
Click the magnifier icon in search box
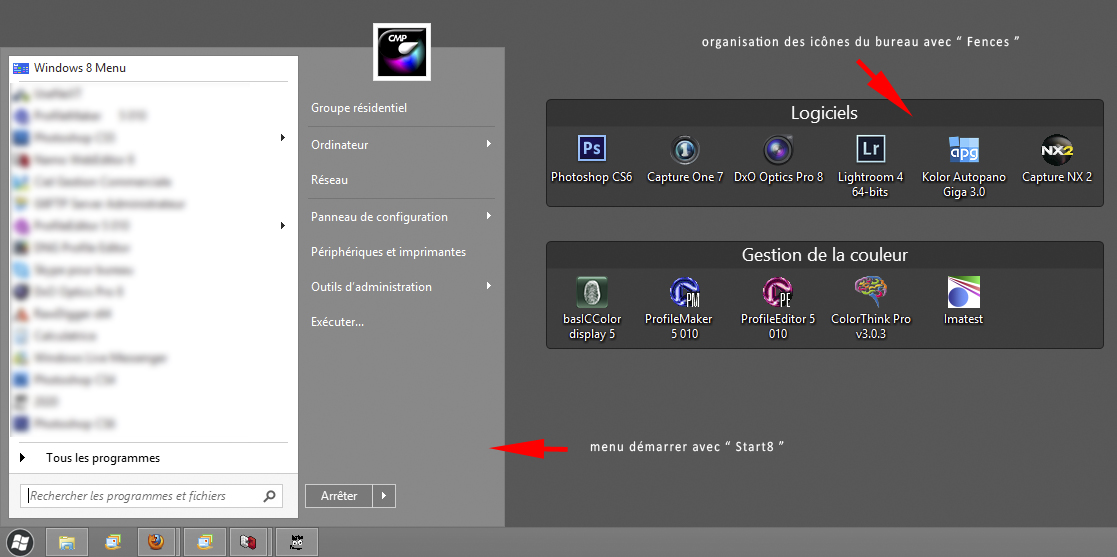(x=269, y=496)
